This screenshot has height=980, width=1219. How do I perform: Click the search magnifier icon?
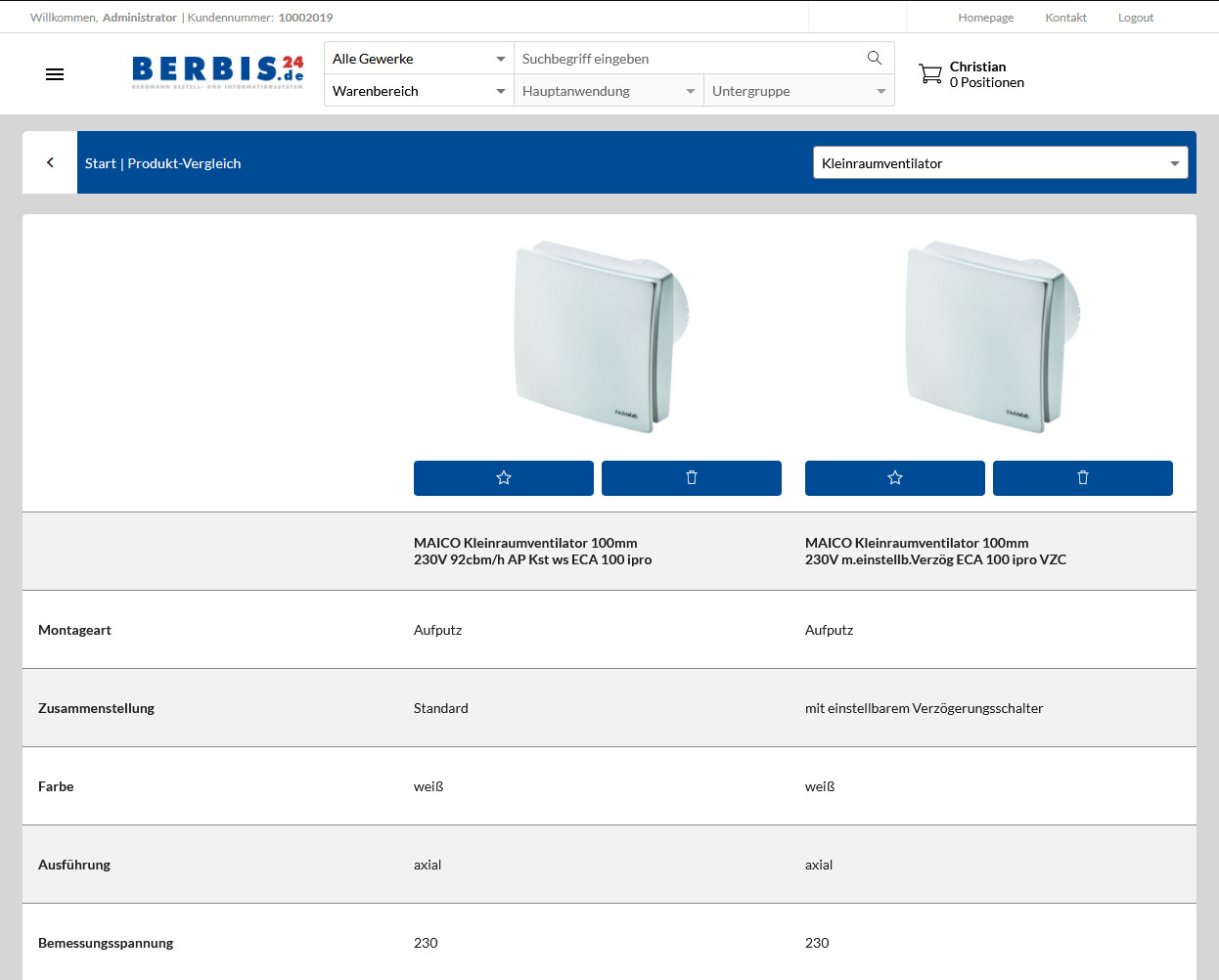click(x=875, y=58)
